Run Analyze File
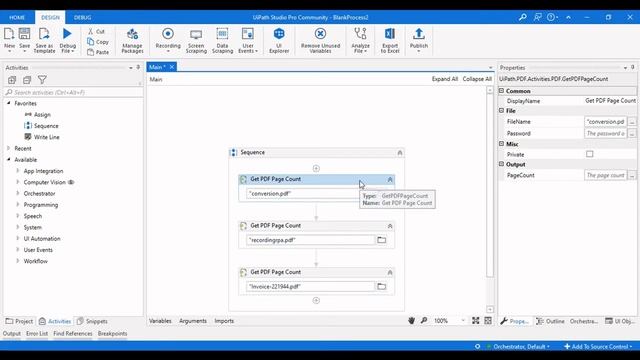The width and height of the screenshot is (640, 360). (x=360, y=40)
